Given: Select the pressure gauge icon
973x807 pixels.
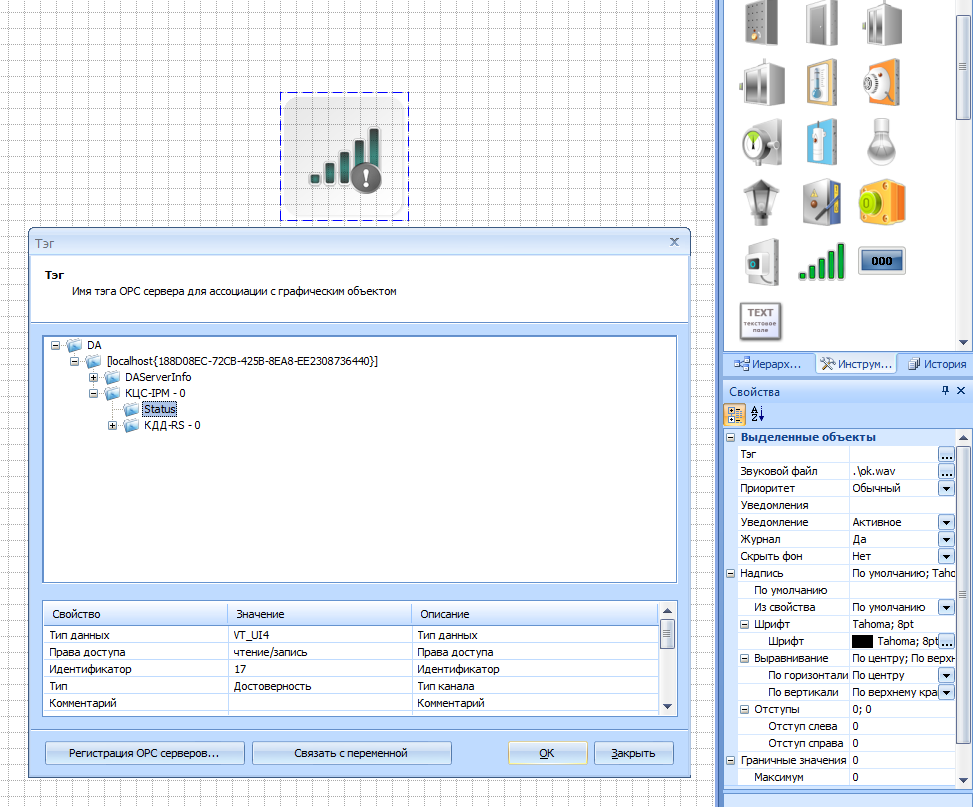Looking at the screenshot, I should [x=760, y=142].
